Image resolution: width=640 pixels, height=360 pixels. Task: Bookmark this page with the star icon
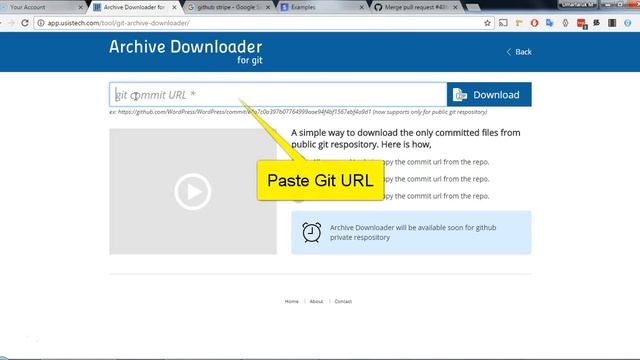[x=487, y=23]
